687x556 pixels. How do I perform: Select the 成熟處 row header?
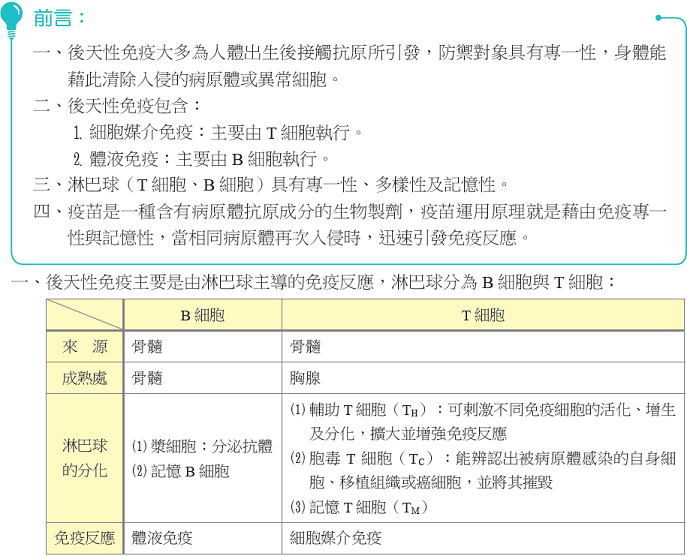[85, 379]
